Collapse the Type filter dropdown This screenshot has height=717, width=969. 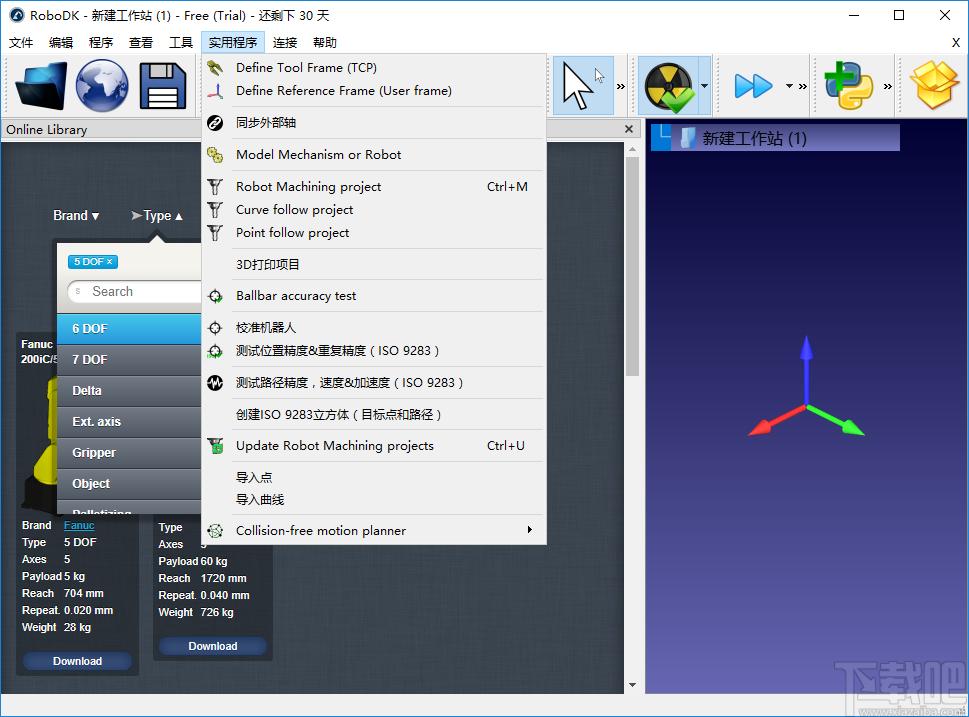point(157,216)
